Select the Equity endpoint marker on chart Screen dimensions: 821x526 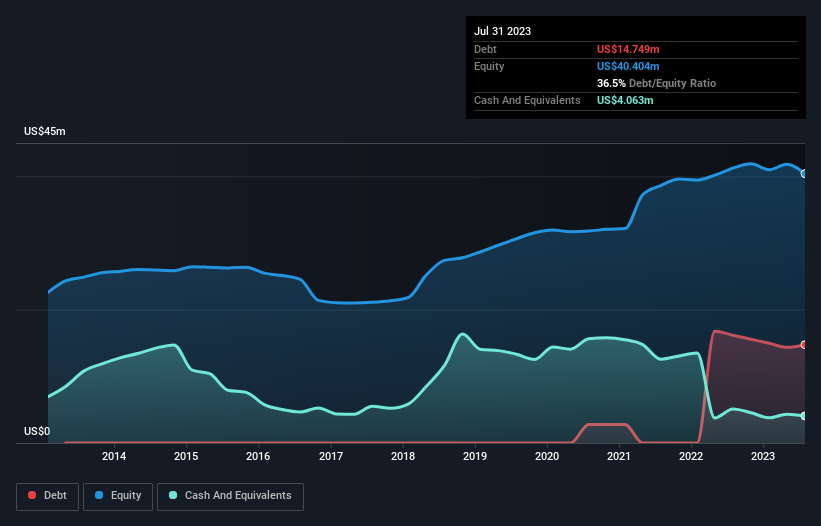(x=804, y=174)
